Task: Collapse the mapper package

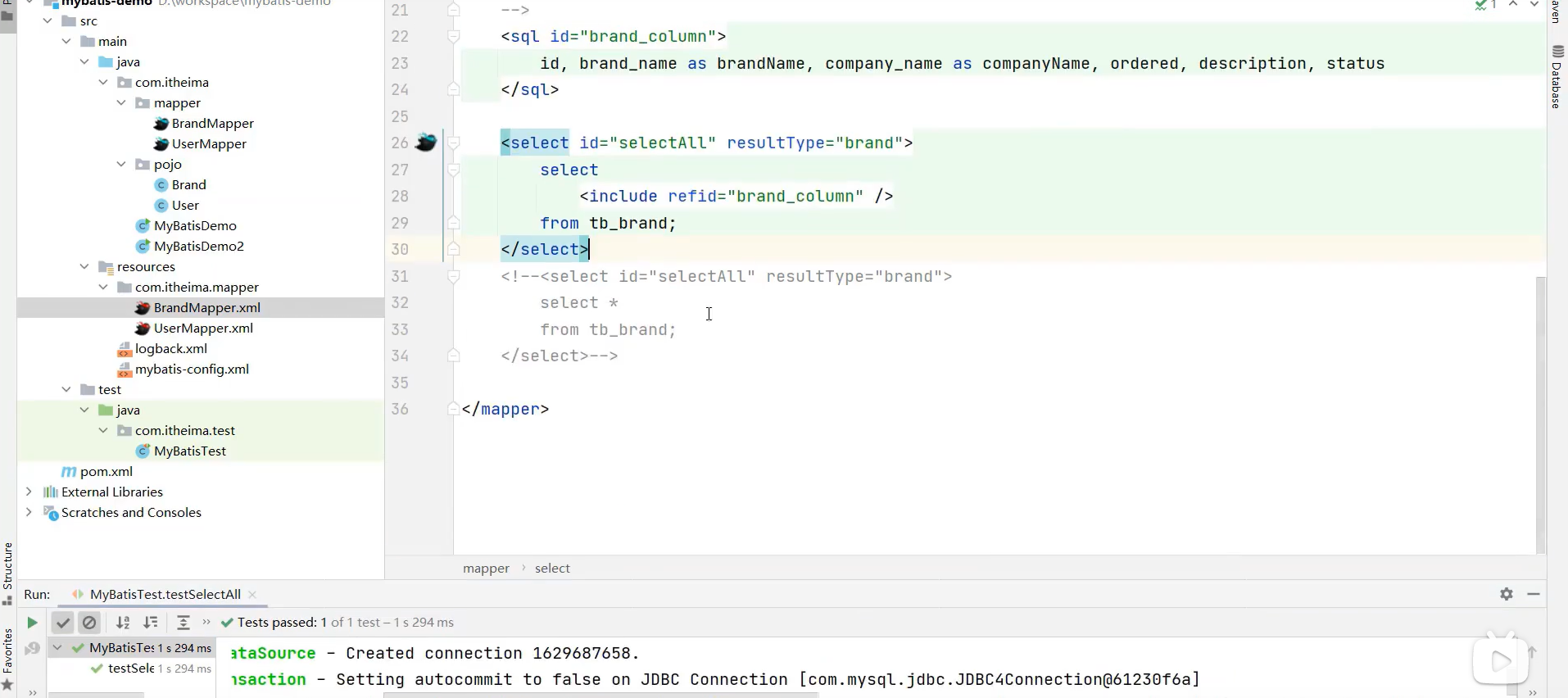Action: point(121,102)
